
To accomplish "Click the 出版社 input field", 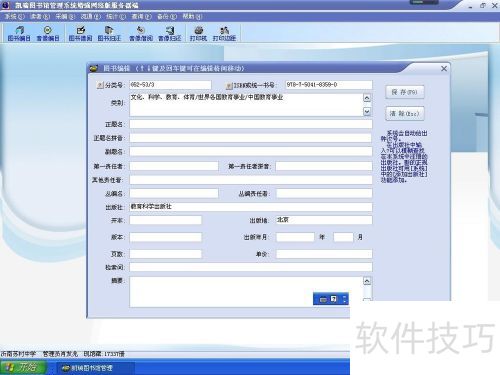I will pyautogui.click(x=251, y=207).
